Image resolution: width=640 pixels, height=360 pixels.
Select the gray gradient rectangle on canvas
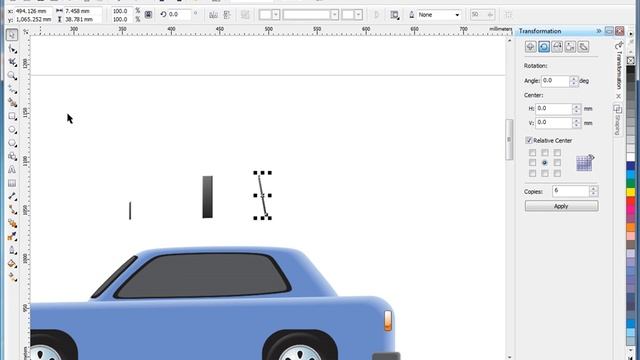(207, 197)
